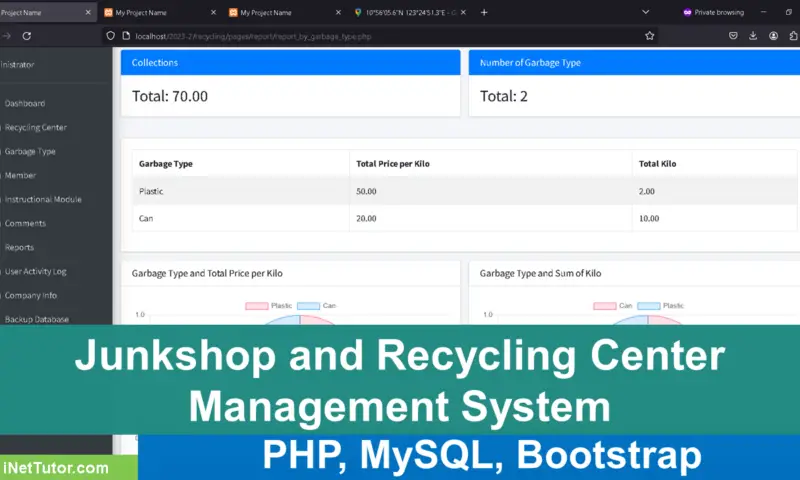Click the Plastic pink legend color swatch
Viewport: 800px width, 480px height.
click(256, 305)
